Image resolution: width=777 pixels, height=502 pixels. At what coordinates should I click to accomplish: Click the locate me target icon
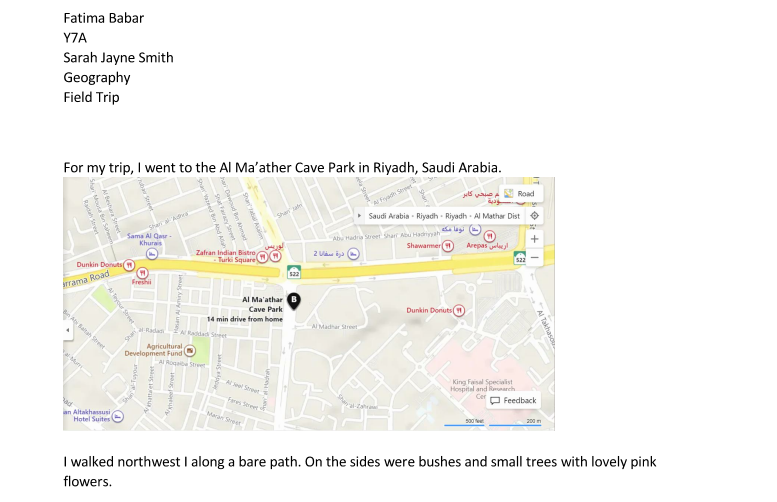click(534, 215)
